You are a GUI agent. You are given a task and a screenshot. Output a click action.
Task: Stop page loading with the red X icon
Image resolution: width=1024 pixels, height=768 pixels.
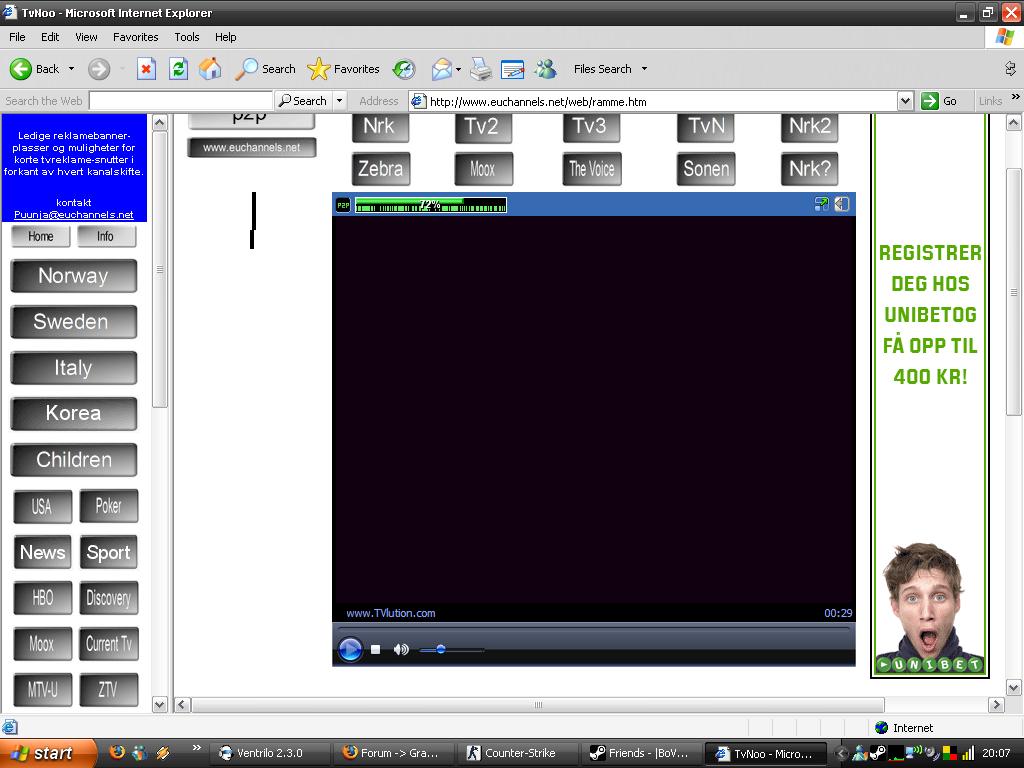[146, 69]
